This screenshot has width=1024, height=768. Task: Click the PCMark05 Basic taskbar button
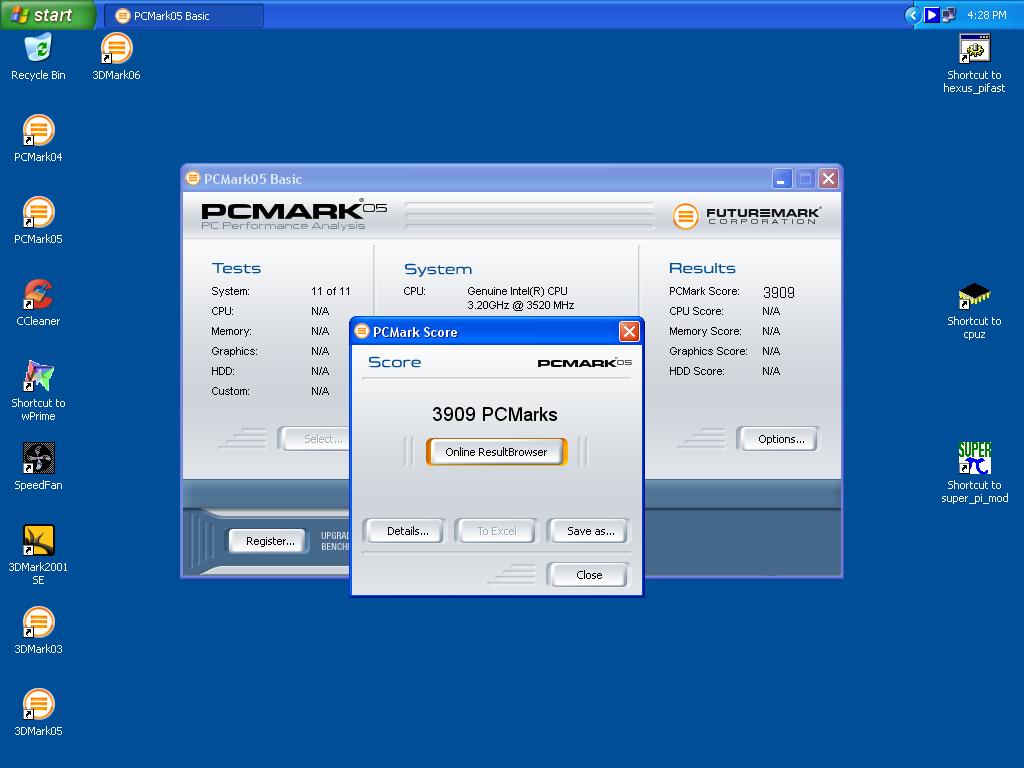click(x=184, y=16)
